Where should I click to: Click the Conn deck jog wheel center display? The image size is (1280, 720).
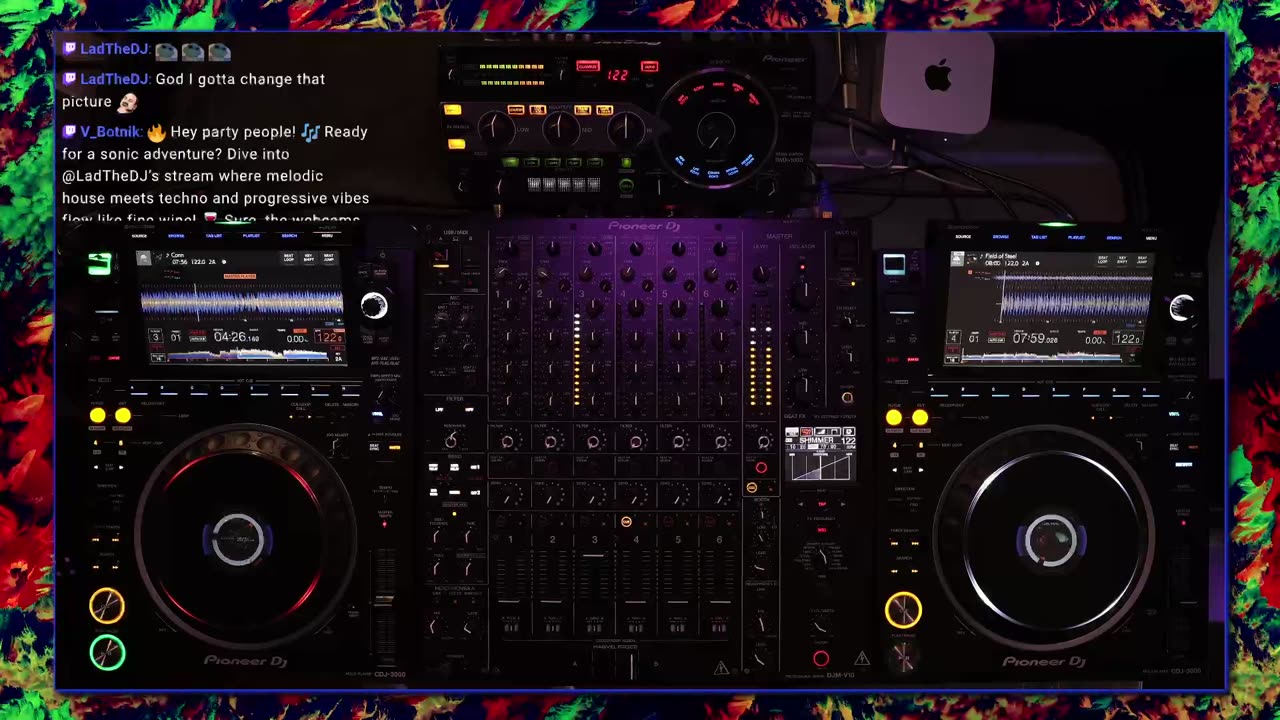(x=238, y=540)
